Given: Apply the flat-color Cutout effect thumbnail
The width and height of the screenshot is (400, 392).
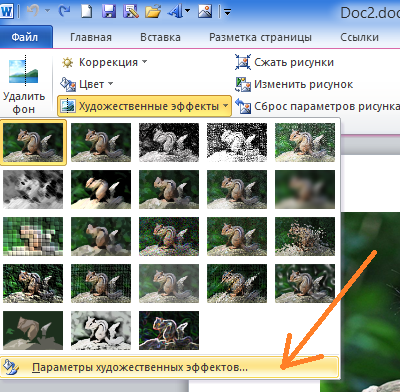Looking at the screenshot, I should click(x=33, y=330).
